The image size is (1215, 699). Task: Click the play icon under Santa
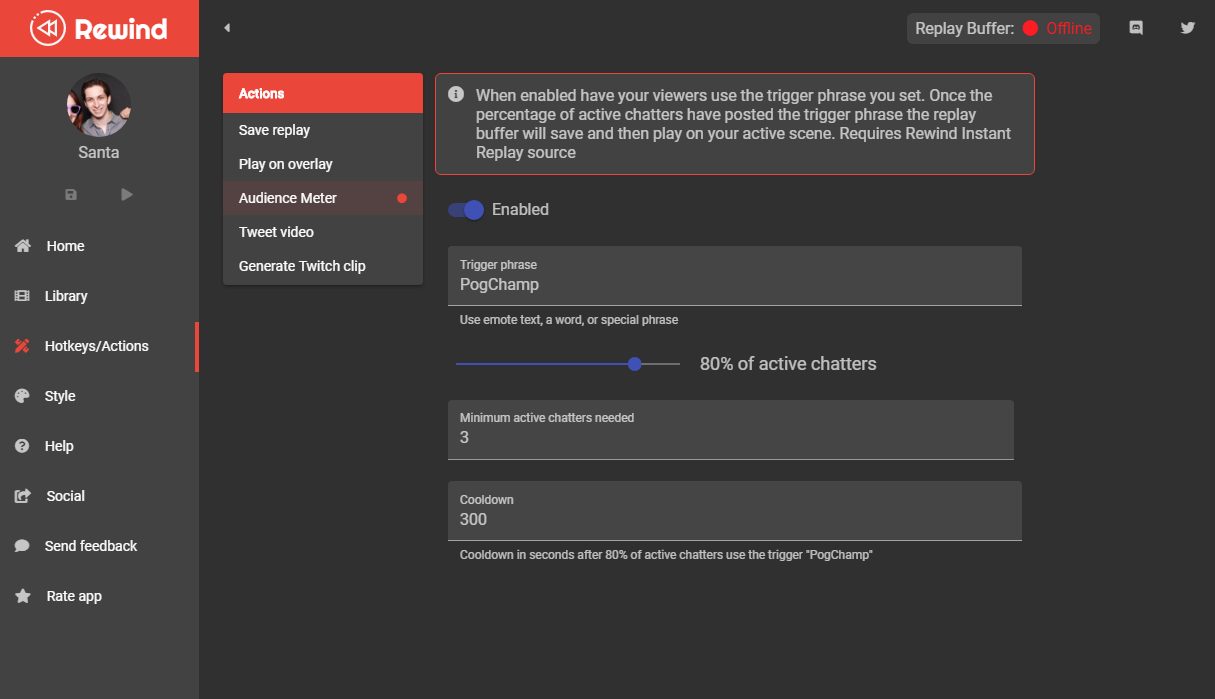(127, 194)
